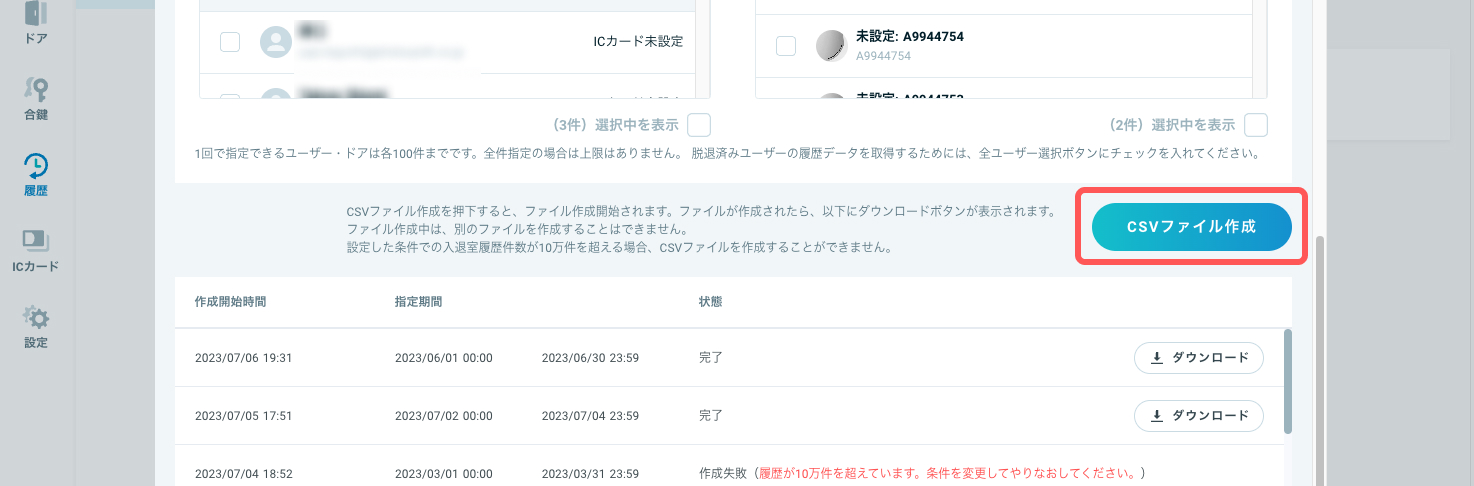Click the 状態 column header

(710, 301)
